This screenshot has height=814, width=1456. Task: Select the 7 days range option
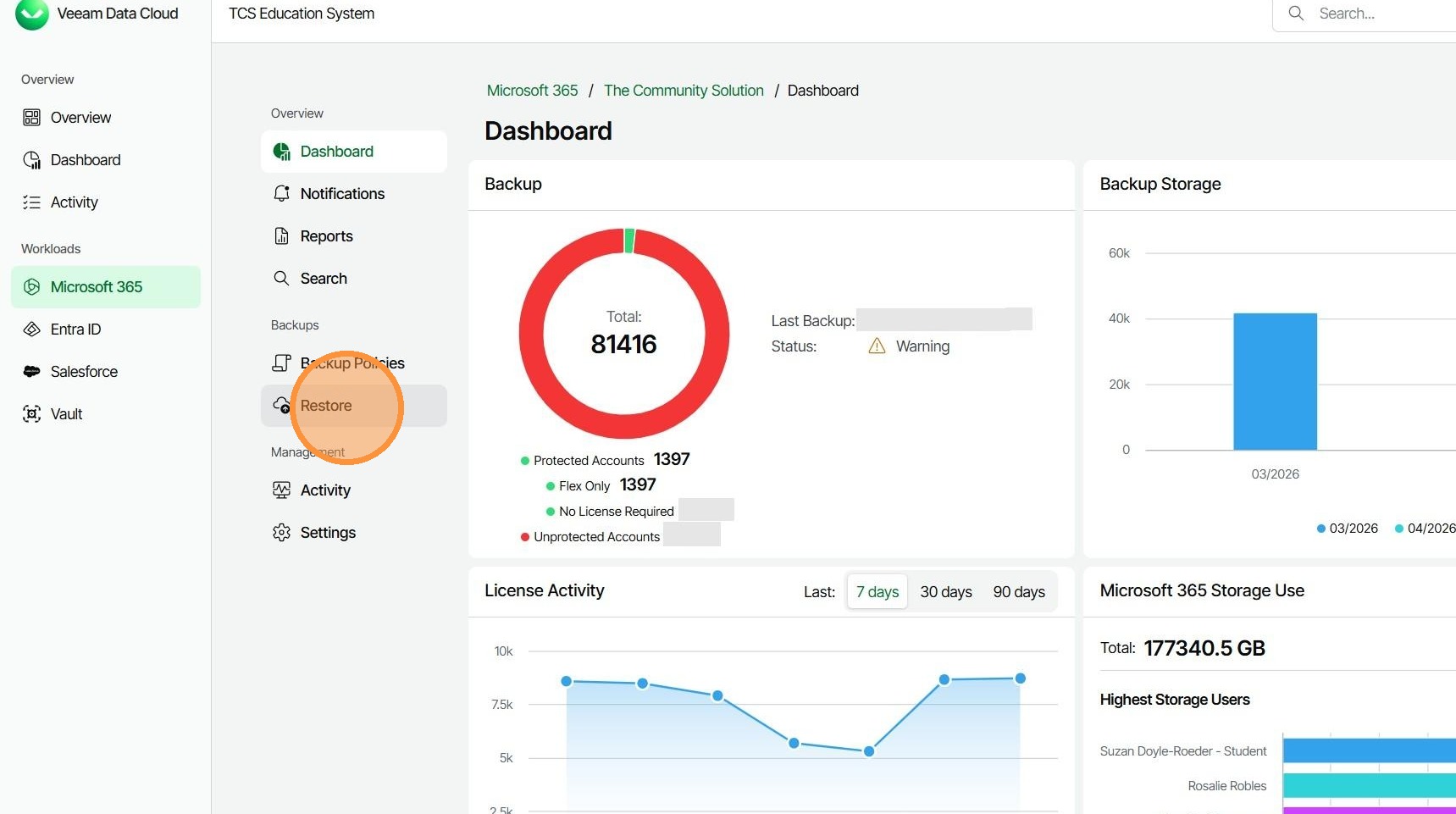click(x=877, y=592)
